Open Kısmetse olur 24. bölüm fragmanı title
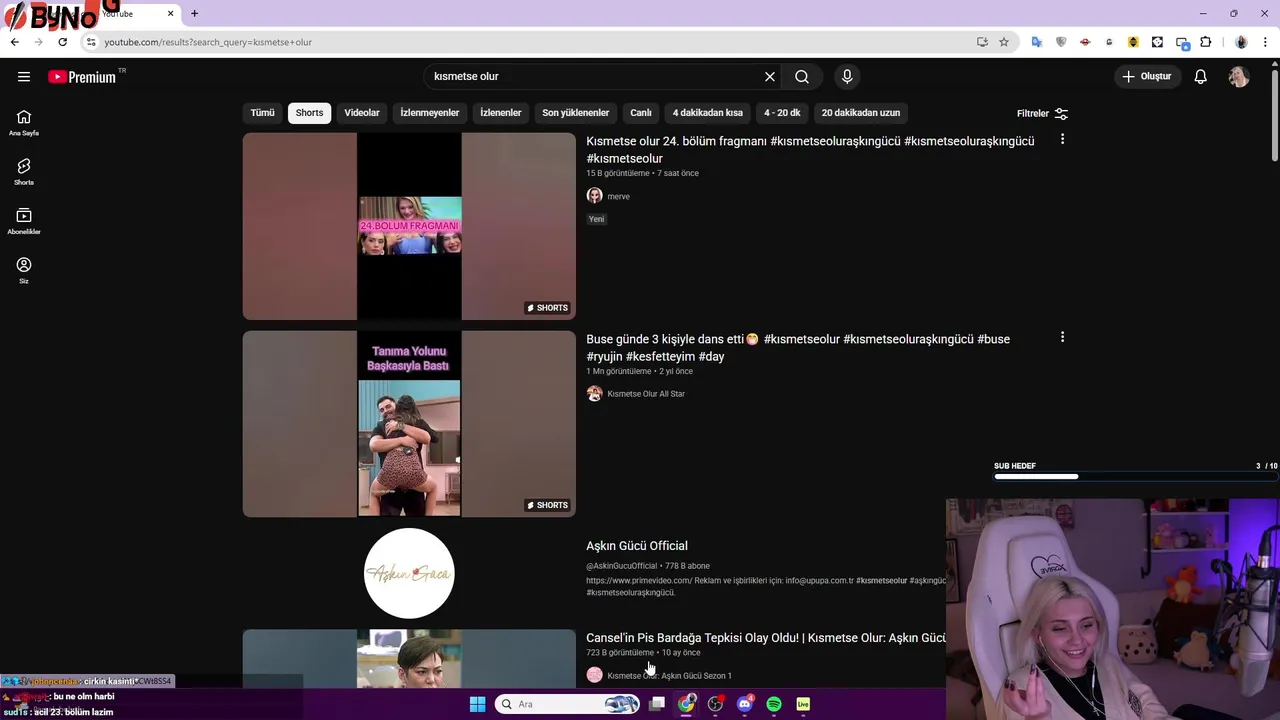1280x720 pixels. point(810,150)
